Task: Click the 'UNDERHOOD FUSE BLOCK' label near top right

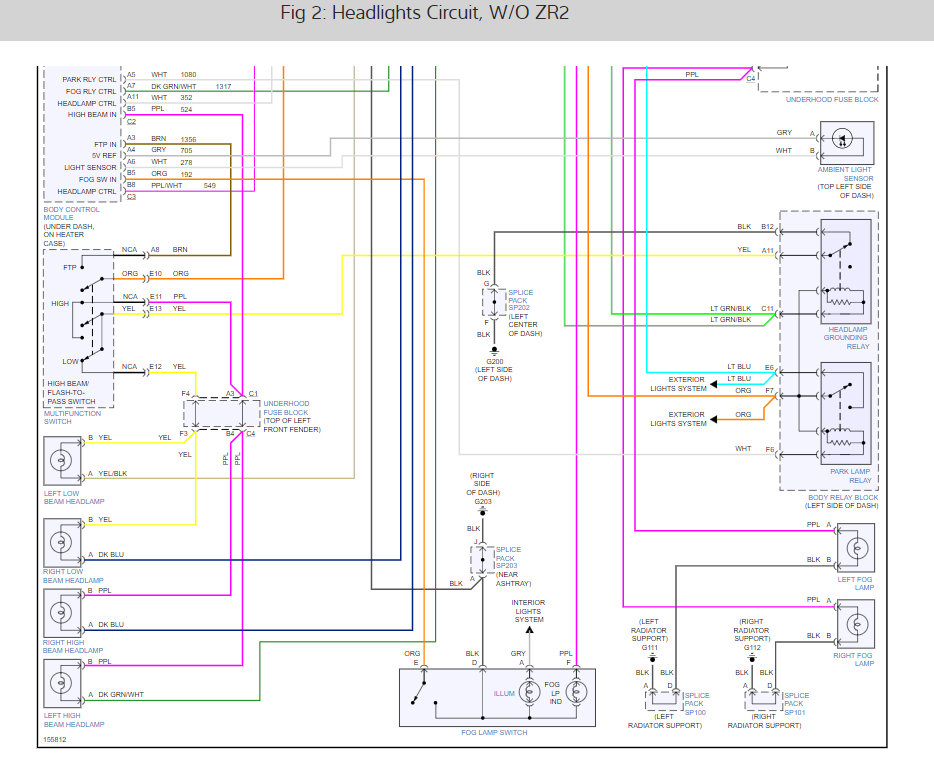Action: coord(832,99)
